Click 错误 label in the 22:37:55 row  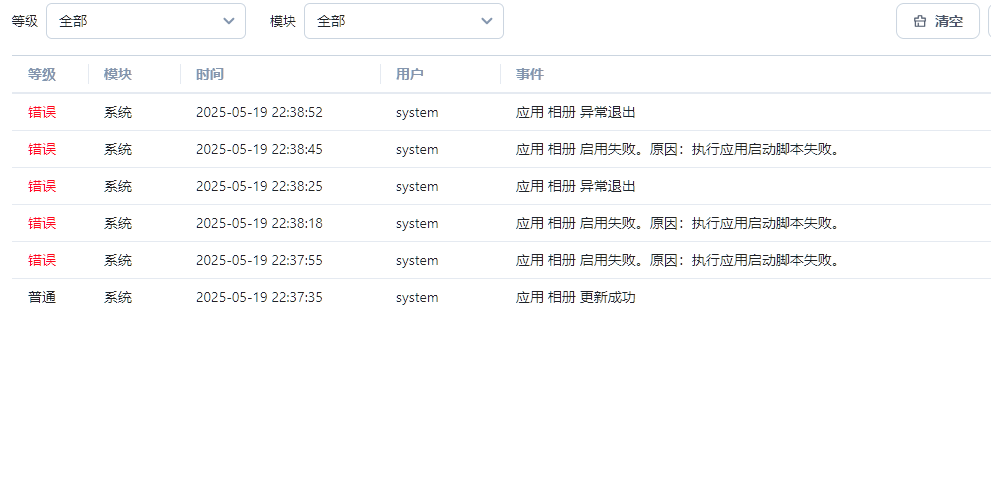point(42,260)
